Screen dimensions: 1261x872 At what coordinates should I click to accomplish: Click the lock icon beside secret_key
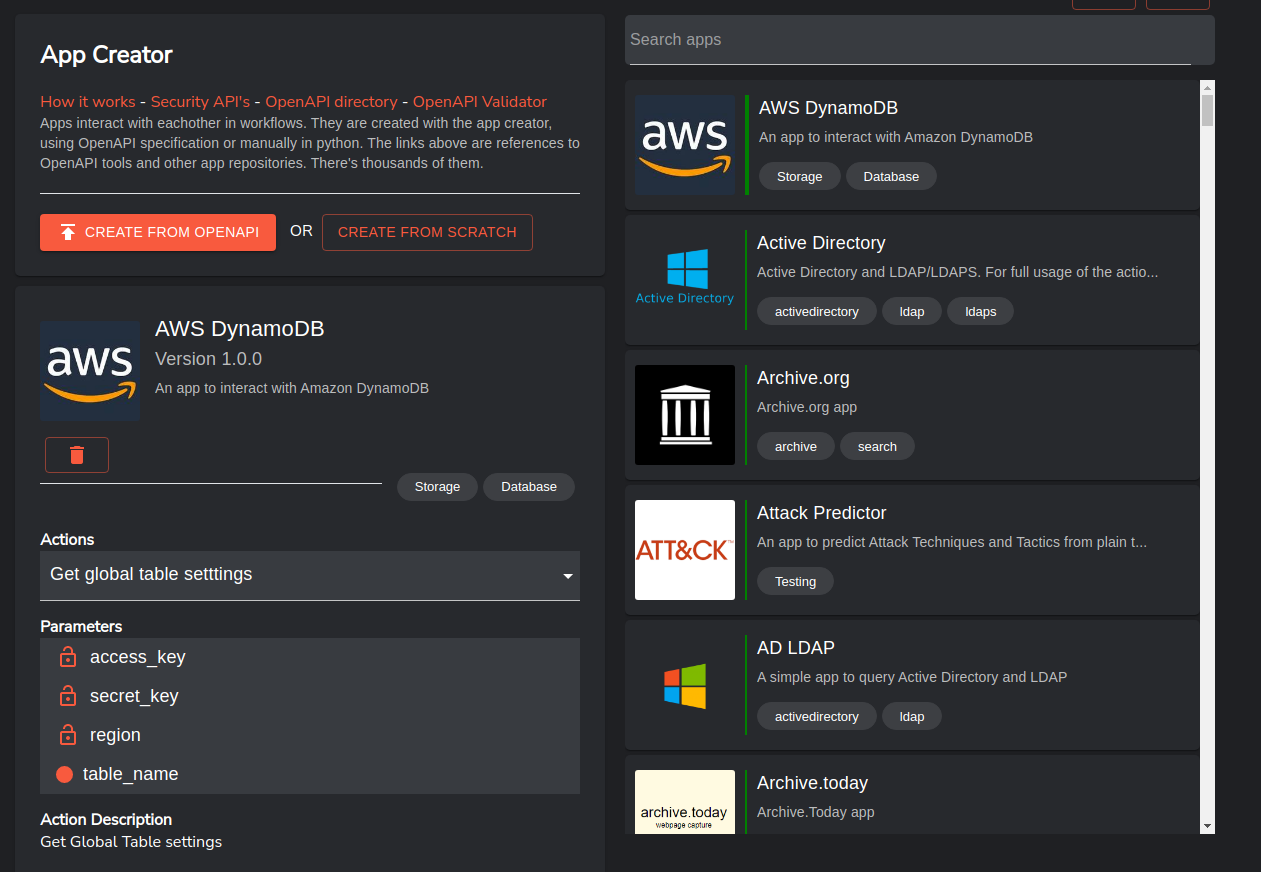[x=67, y=696]
